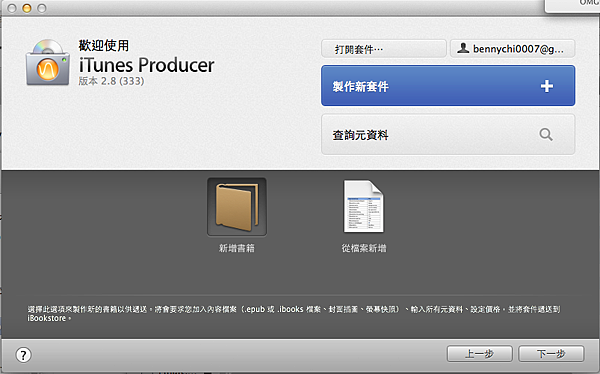Zoom the window with the rightmost title-bar button
The width and height of the screenshot is (600, 374).
coord(42,8)
